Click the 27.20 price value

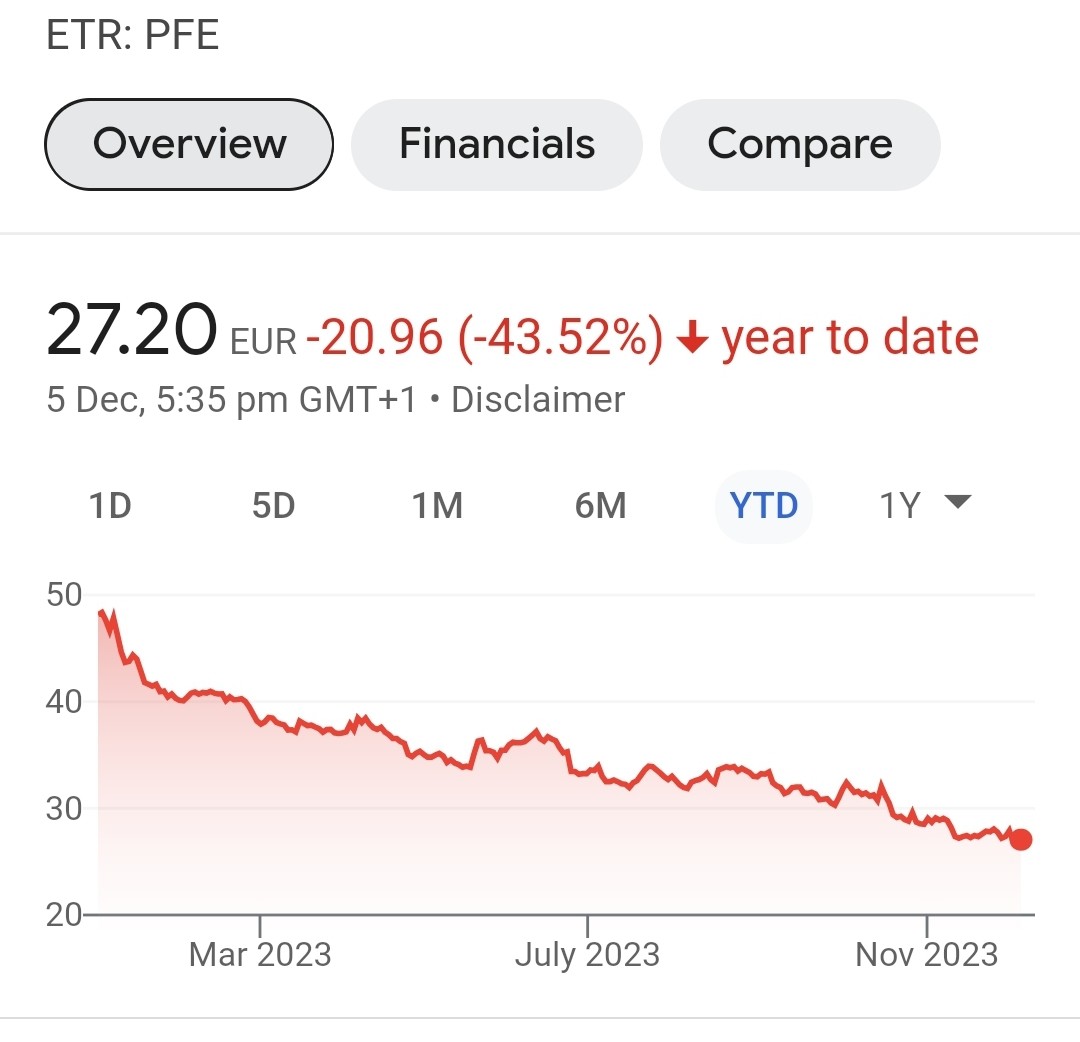(x=131, y=332)
